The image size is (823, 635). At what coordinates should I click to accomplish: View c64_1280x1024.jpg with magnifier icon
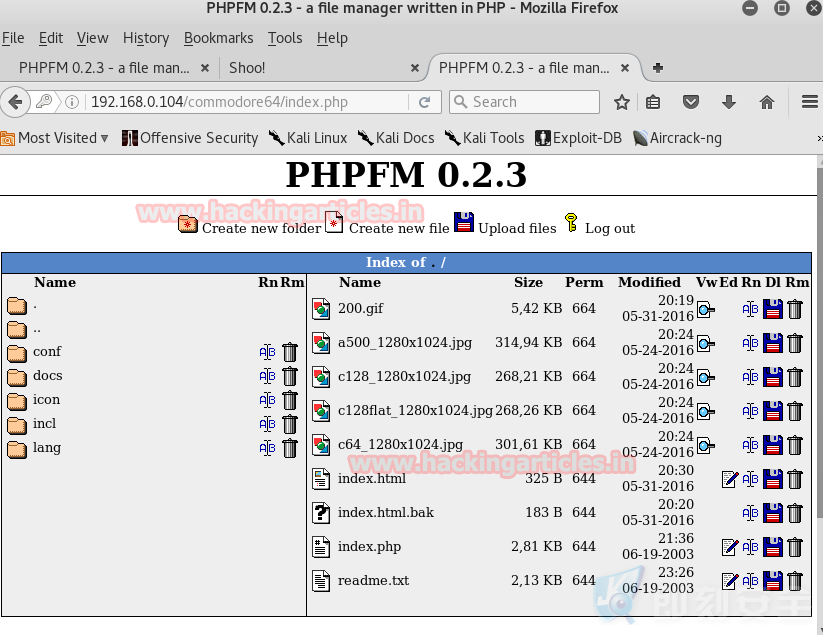coord(705,446)
